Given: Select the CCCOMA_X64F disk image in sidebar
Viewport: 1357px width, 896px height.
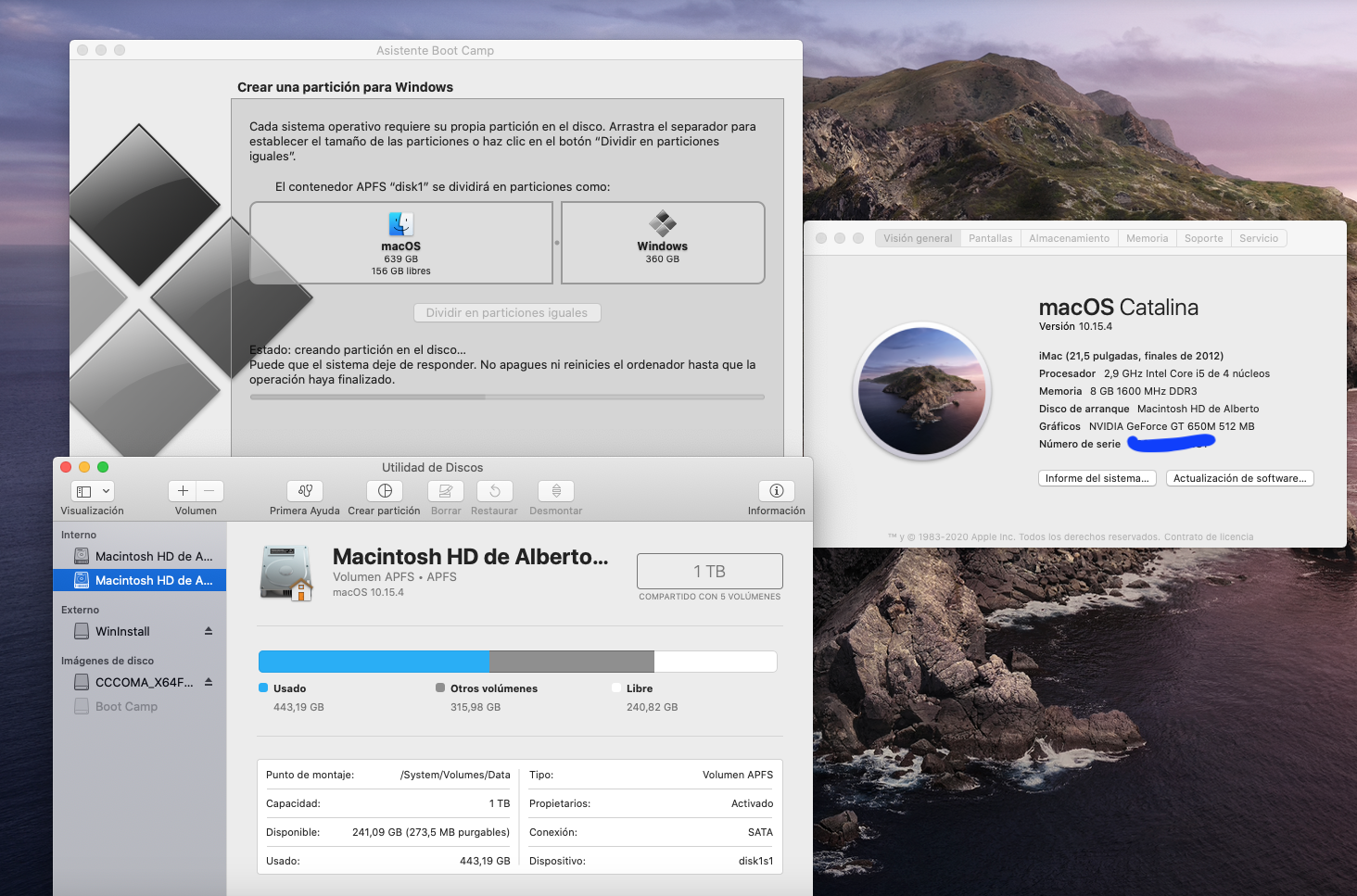Looking at the screenshot, I should 140,682.
